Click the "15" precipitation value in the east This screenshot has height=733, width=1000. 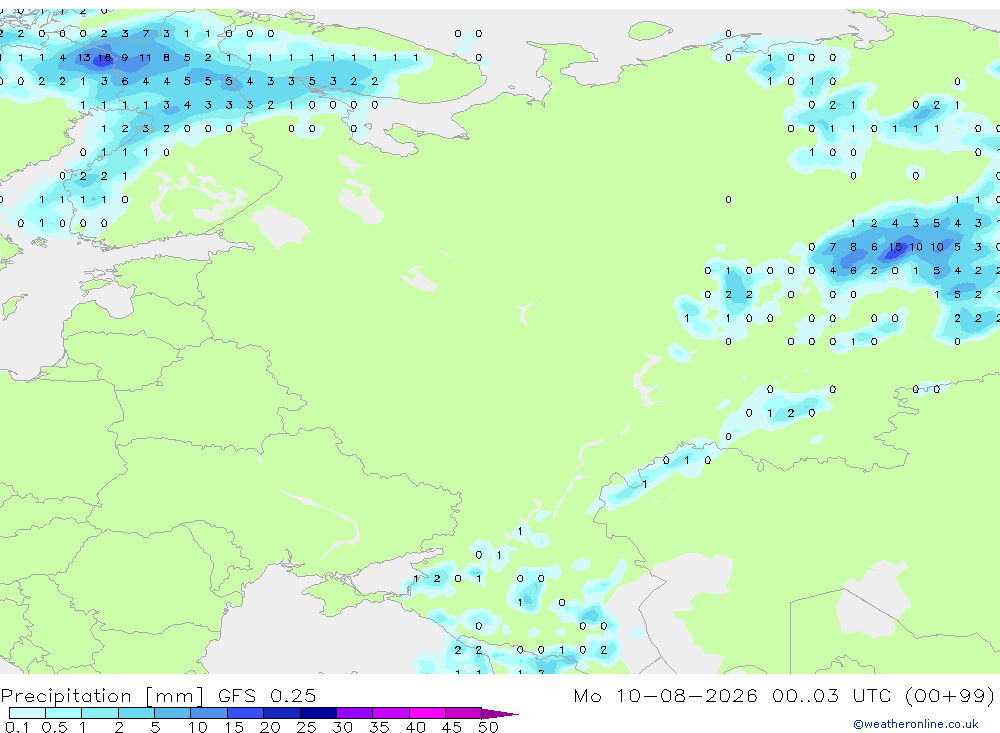point(895,247)
